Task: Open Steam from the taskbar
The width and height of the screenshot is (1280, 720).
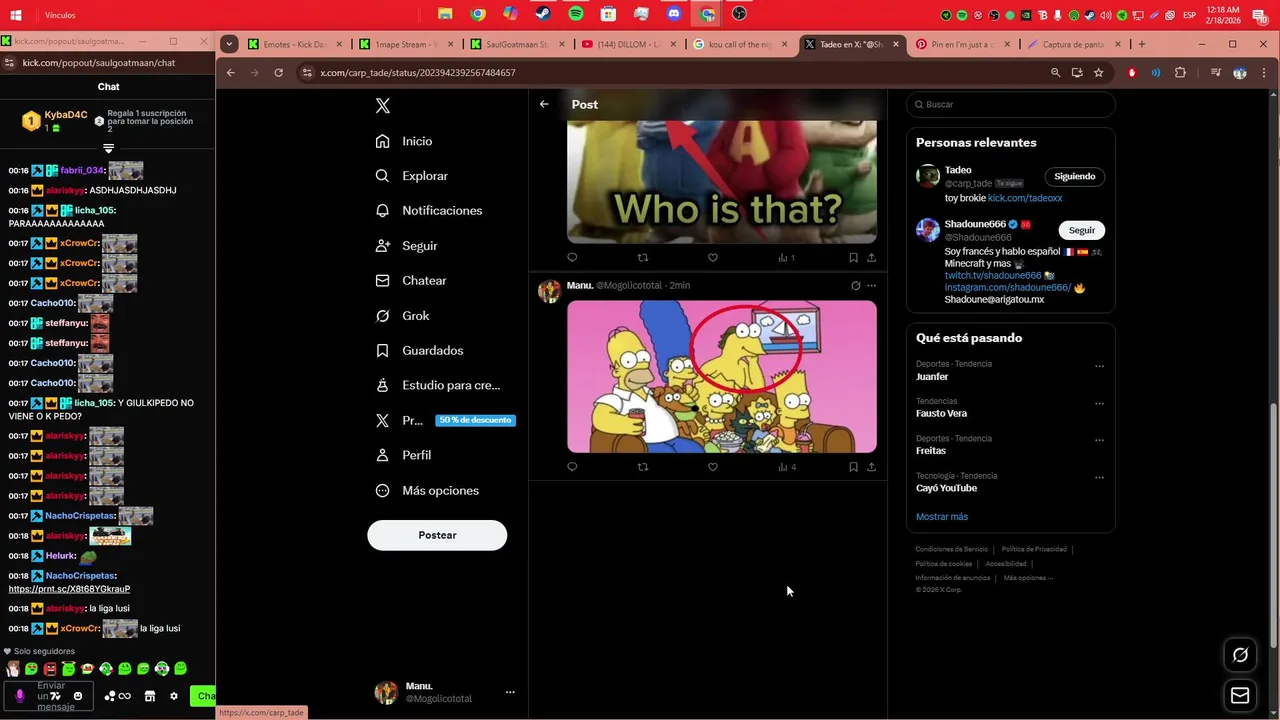Action: (543, 14)
